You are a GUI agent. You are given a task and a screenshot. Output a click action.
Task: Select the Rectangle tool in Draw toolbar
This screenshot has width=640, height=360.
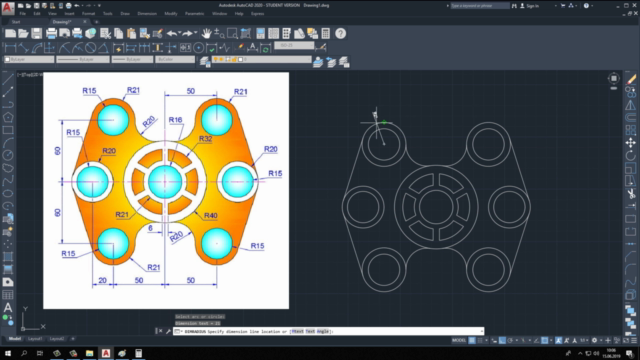[8, 130]
